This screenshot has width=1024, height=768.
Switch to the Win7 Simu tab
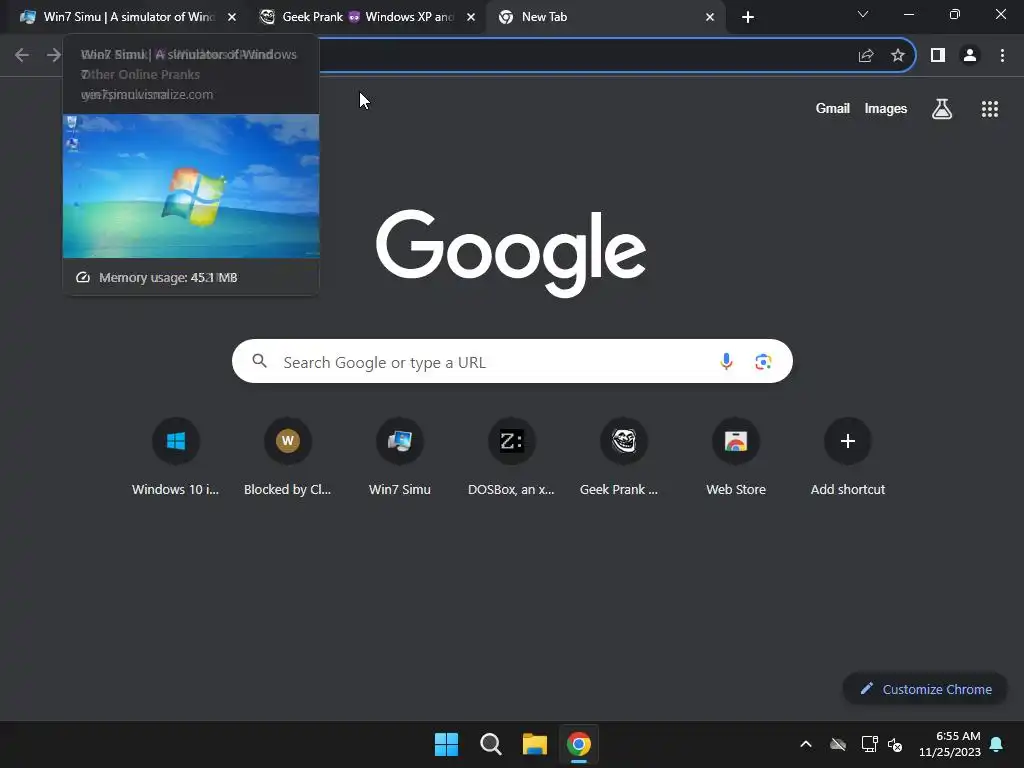coord(124,17)
